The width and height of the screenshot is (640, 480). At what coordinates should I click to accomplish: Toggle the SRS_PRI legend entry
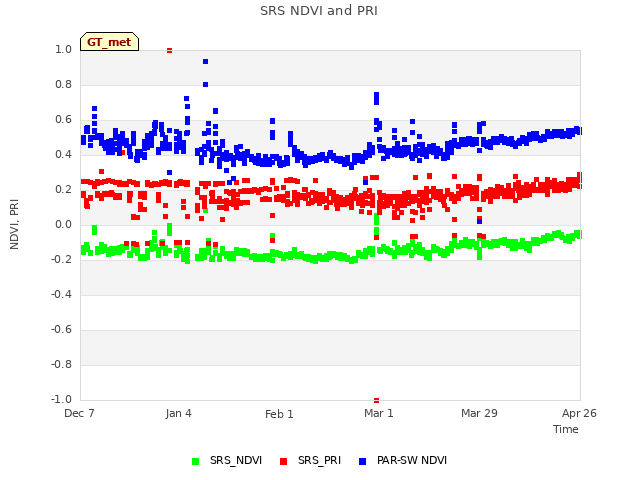pyautogui.click(x=310, y=460)
